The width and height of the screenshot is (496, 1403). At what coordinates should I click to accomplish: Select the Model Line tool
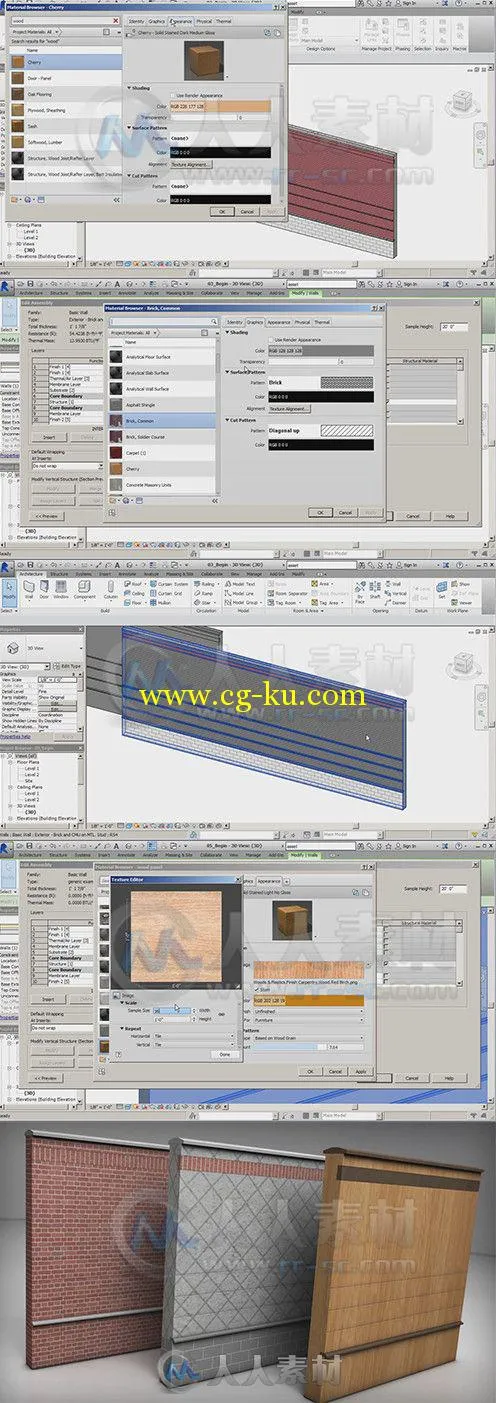tap(239, 593)
